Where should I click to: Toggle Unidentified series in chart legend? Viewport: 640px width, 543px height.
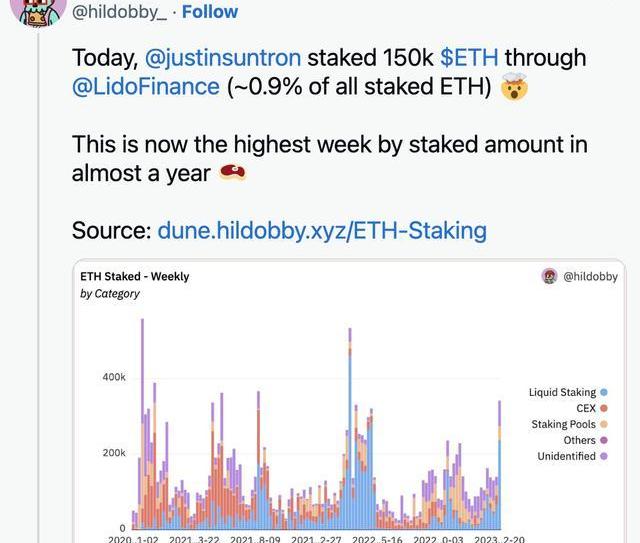604,456
